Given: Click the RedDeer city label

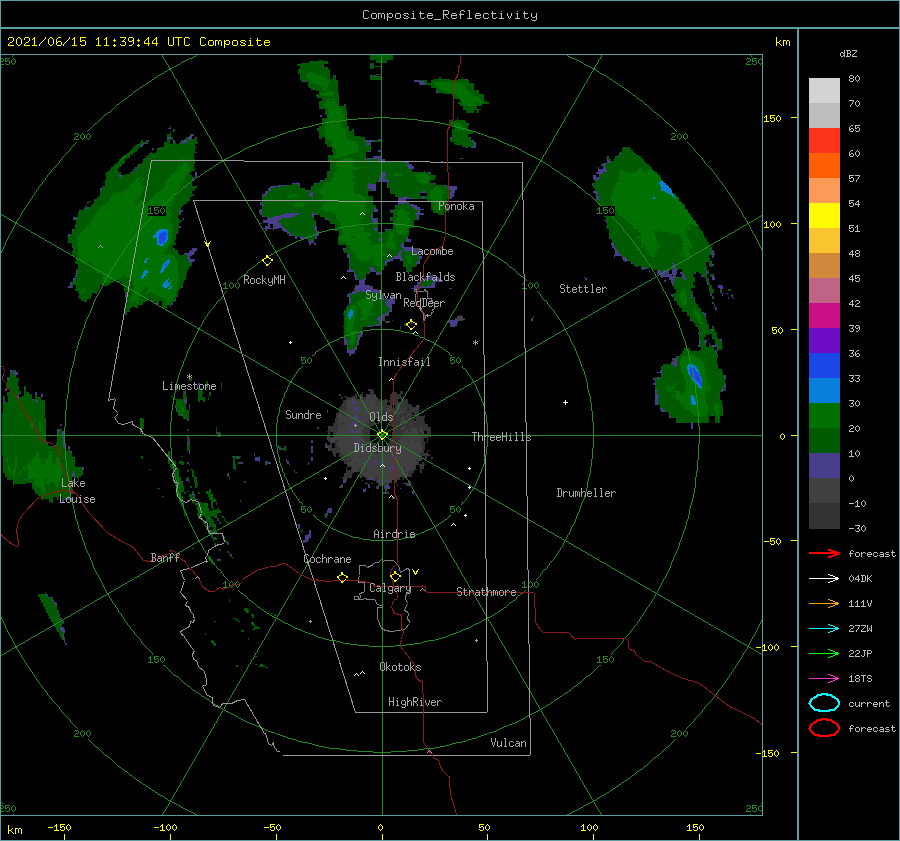Looking at the screenshot, I should click(x=424, y=303).
